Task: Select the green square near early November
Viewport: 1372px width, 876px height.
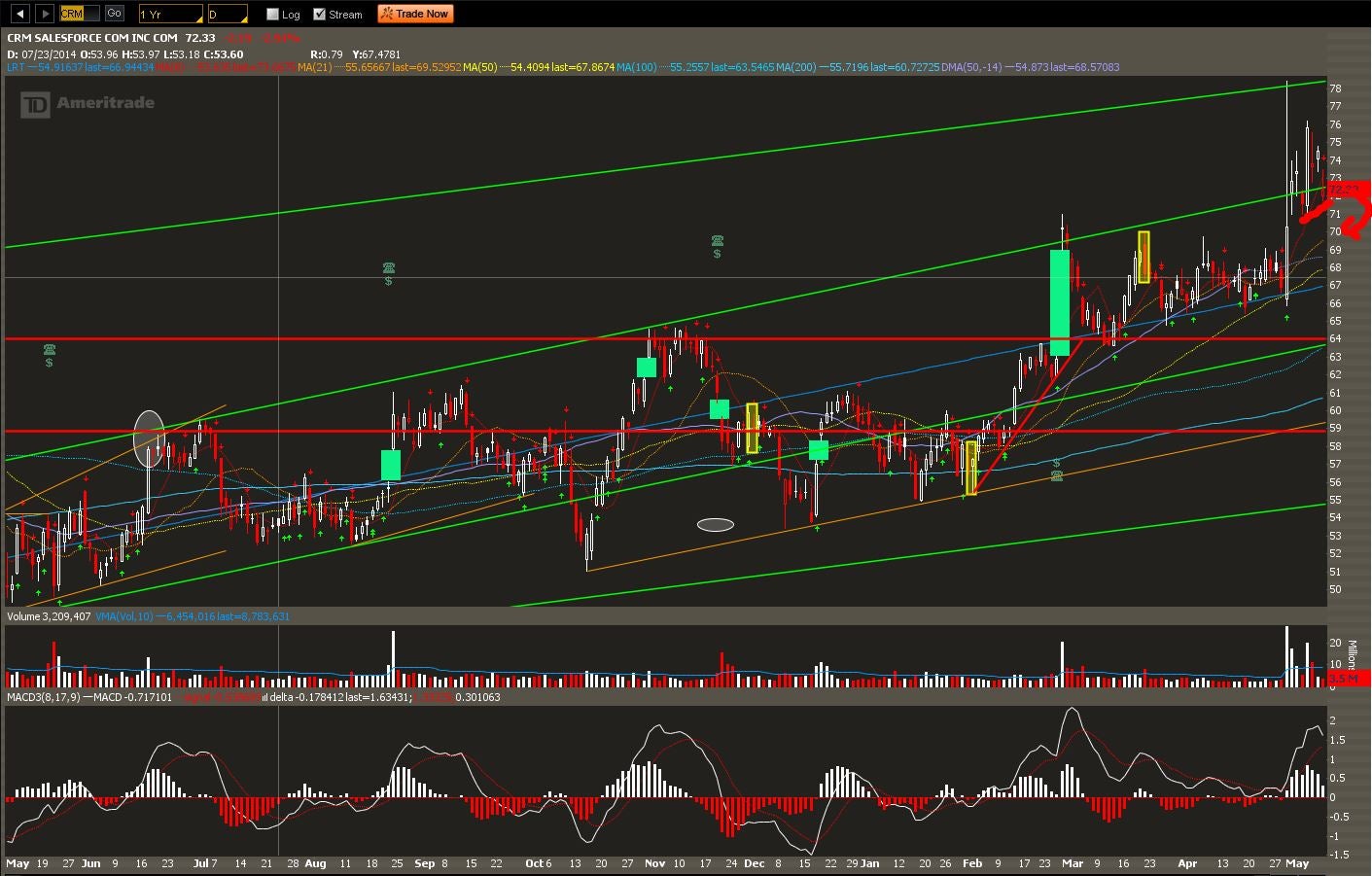Action: tap(647, 368)
